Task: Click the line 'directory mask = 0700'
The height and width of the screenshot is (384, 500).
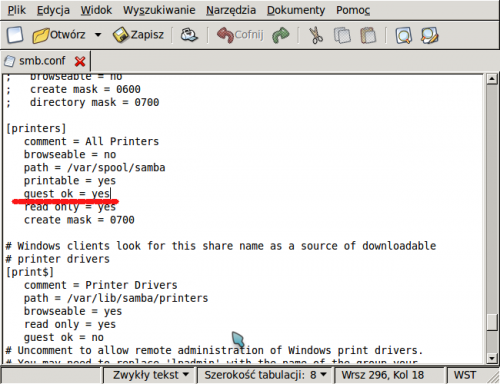Action: tap(95, 102)
